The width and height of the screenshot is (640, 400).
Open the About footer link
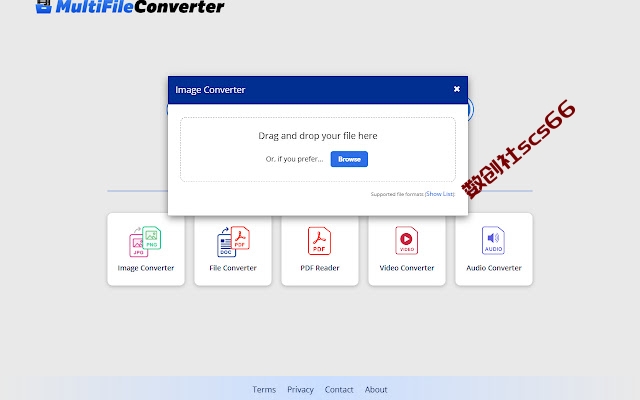(376, 389)
